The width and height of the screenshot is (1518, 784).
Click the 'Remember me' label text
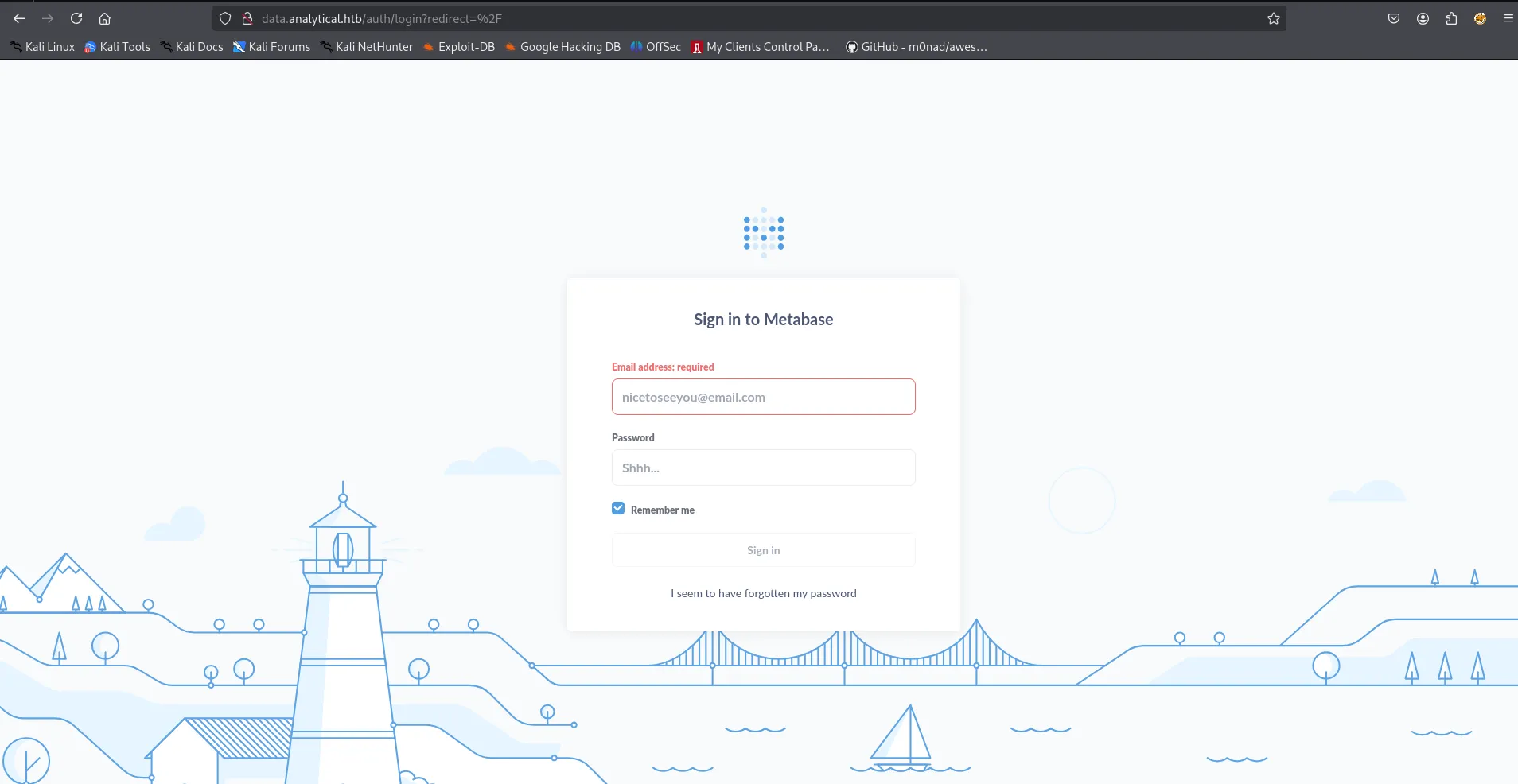[663, 510]
